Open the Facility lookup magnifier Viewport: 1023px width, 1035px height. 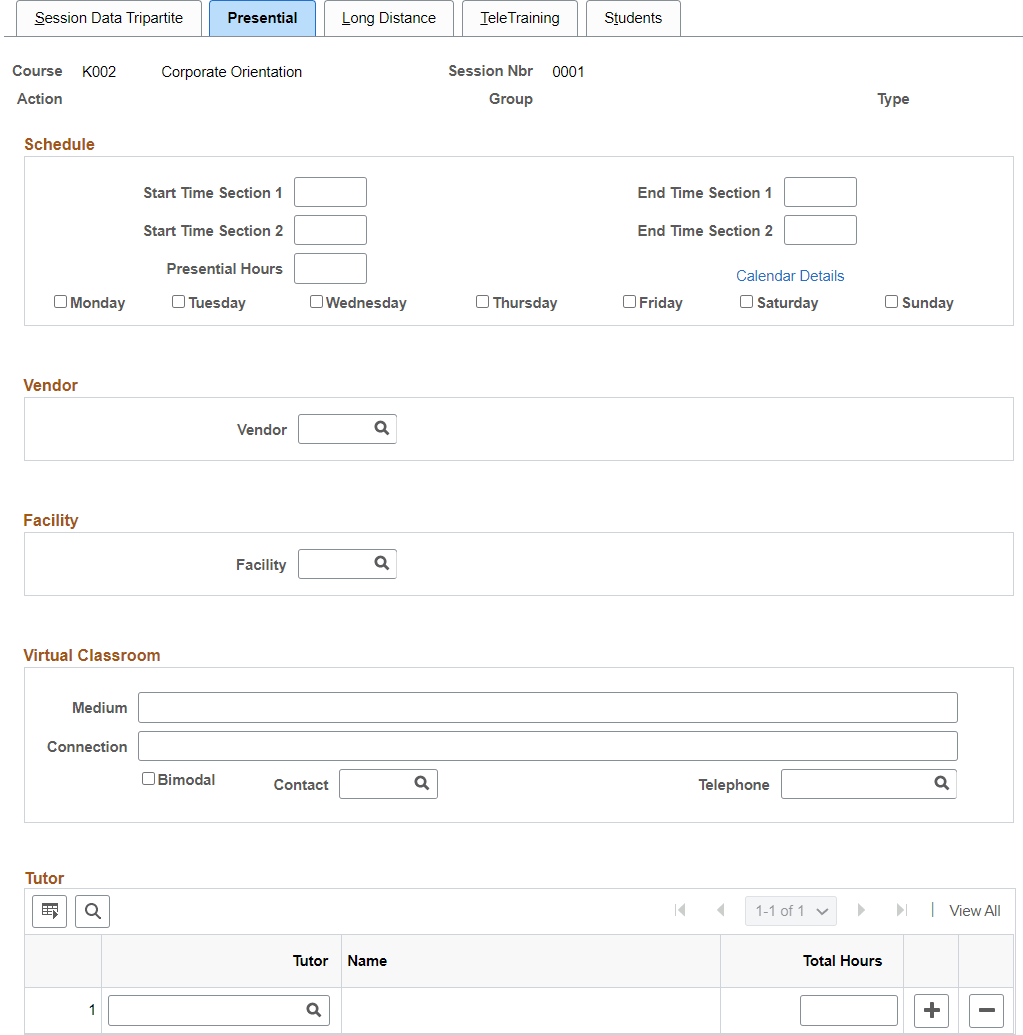tap(381, 563)
